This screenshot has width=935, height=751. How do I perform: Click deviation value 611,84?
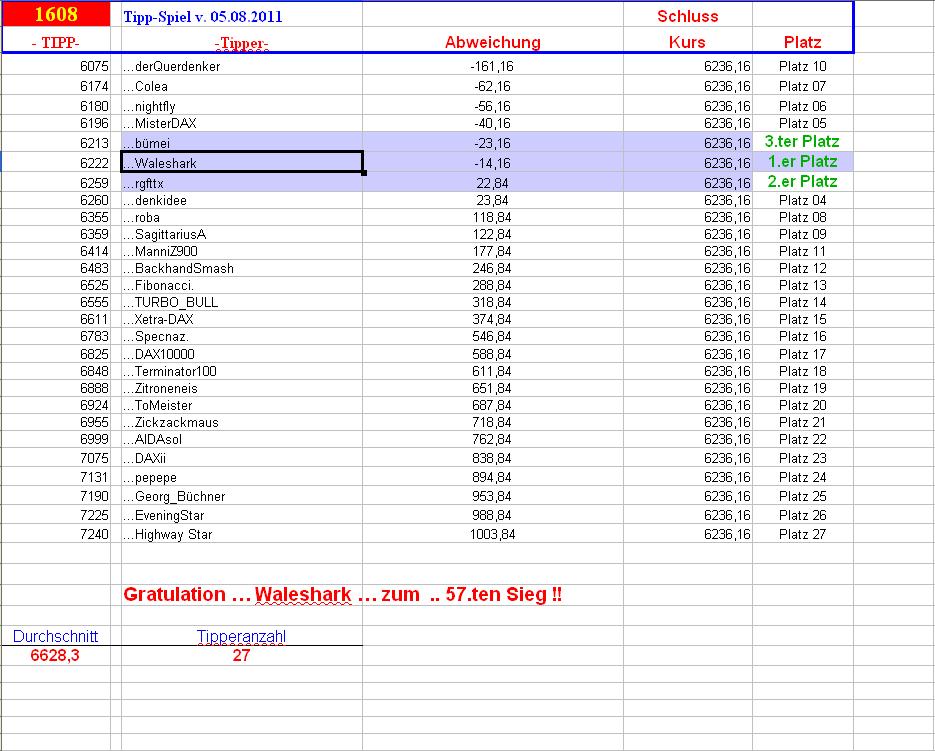(x=493, y=372)
